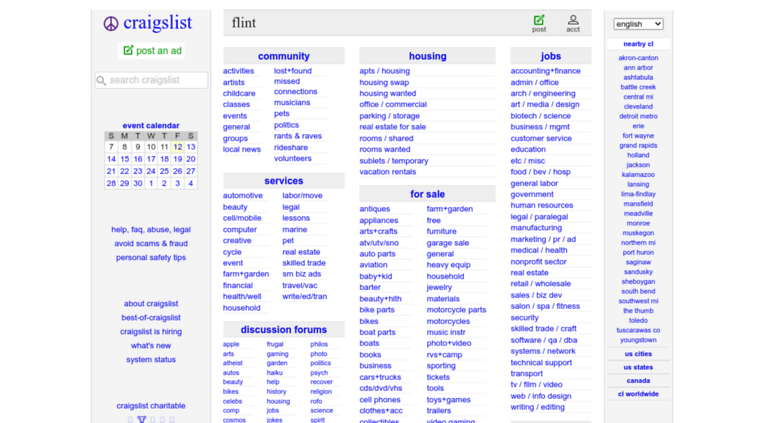Open garage sale link
The height and width of the screenshot is (423, 777).
[447, 243]
